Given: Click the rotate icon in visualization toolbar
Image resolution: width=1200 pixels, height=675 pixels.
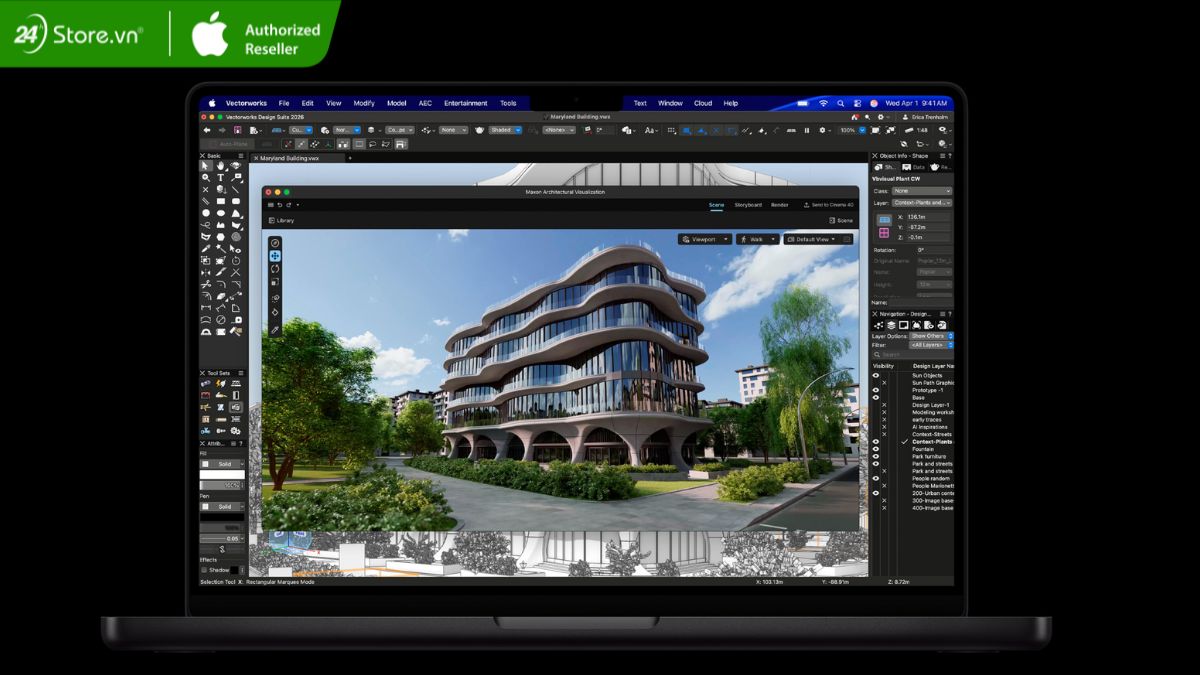Looking at the screenshot, I should coord(275,269).
